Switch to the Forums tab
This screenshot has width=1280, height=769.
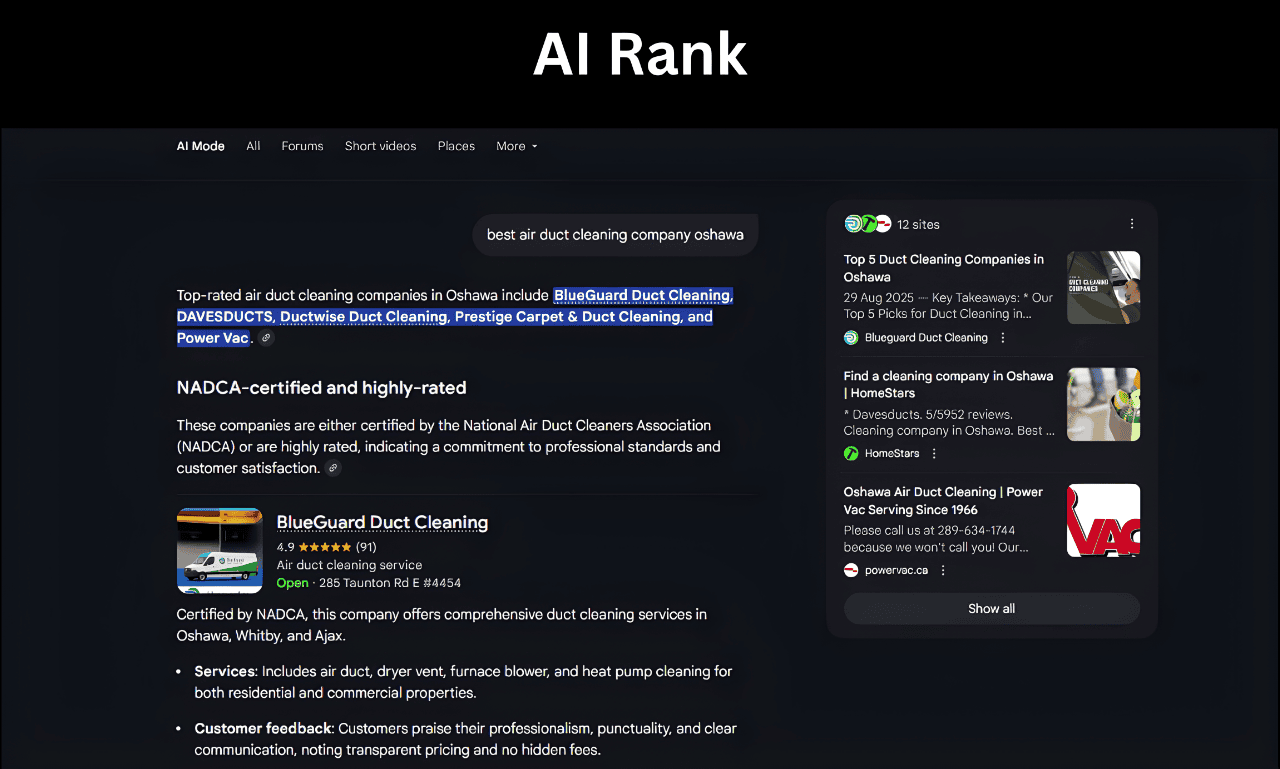pos(302,146)
